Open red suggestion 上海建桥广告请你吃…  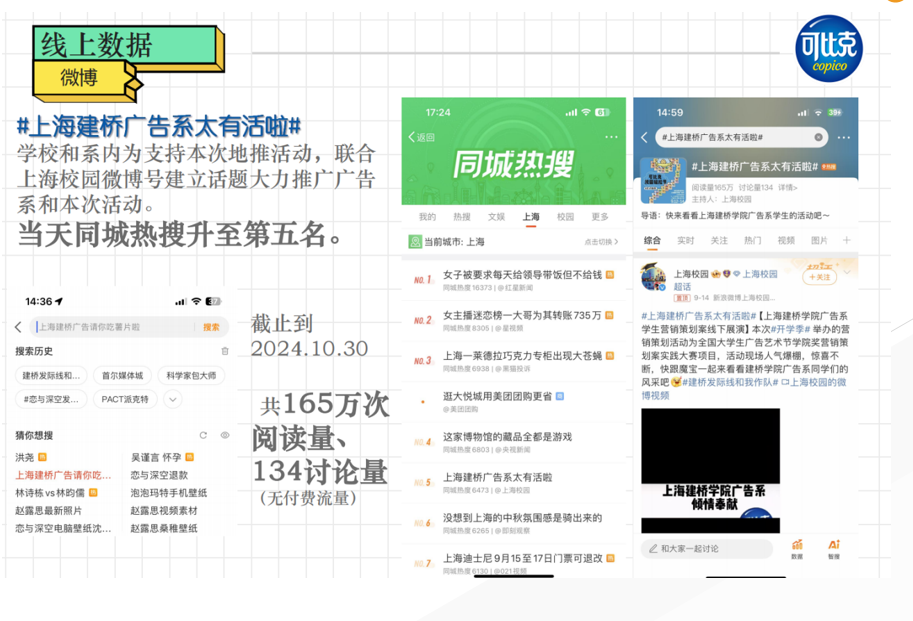click(x=63, y=475)
